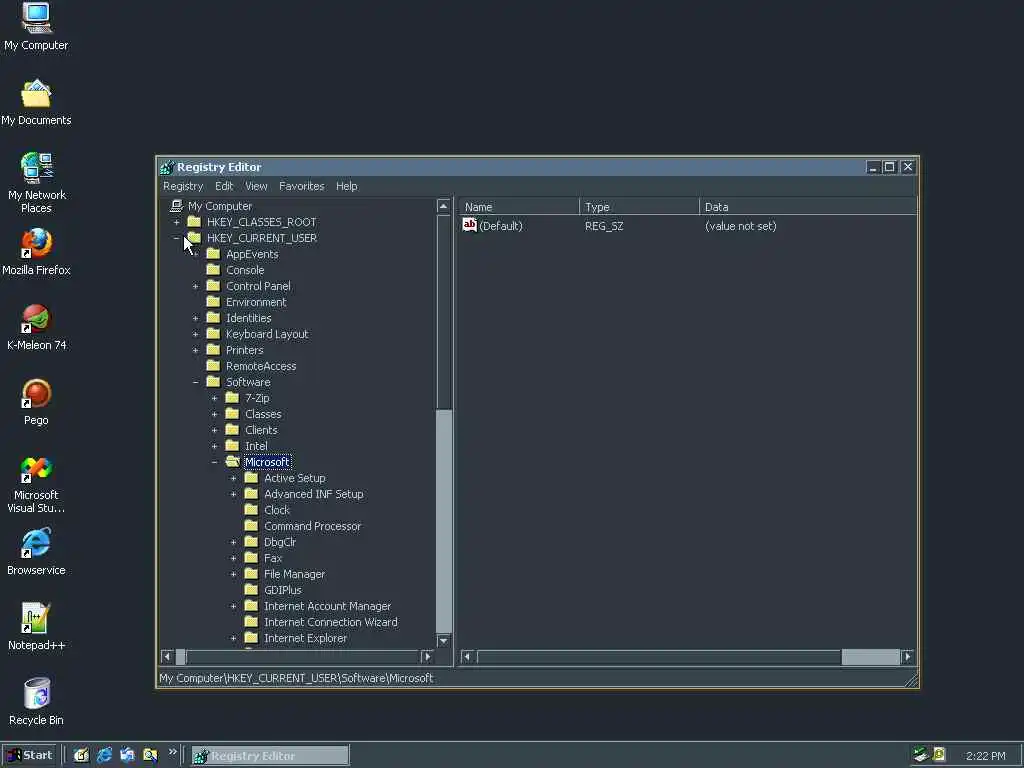Select the Internet Connection Wizard key

pos(330,622)
